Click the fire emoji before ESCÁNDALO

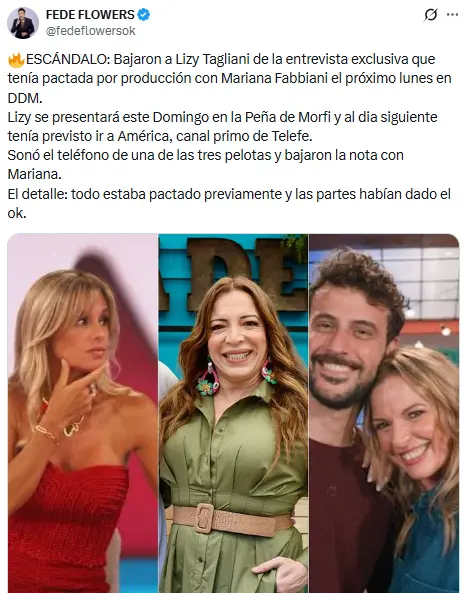coord(16,59)
